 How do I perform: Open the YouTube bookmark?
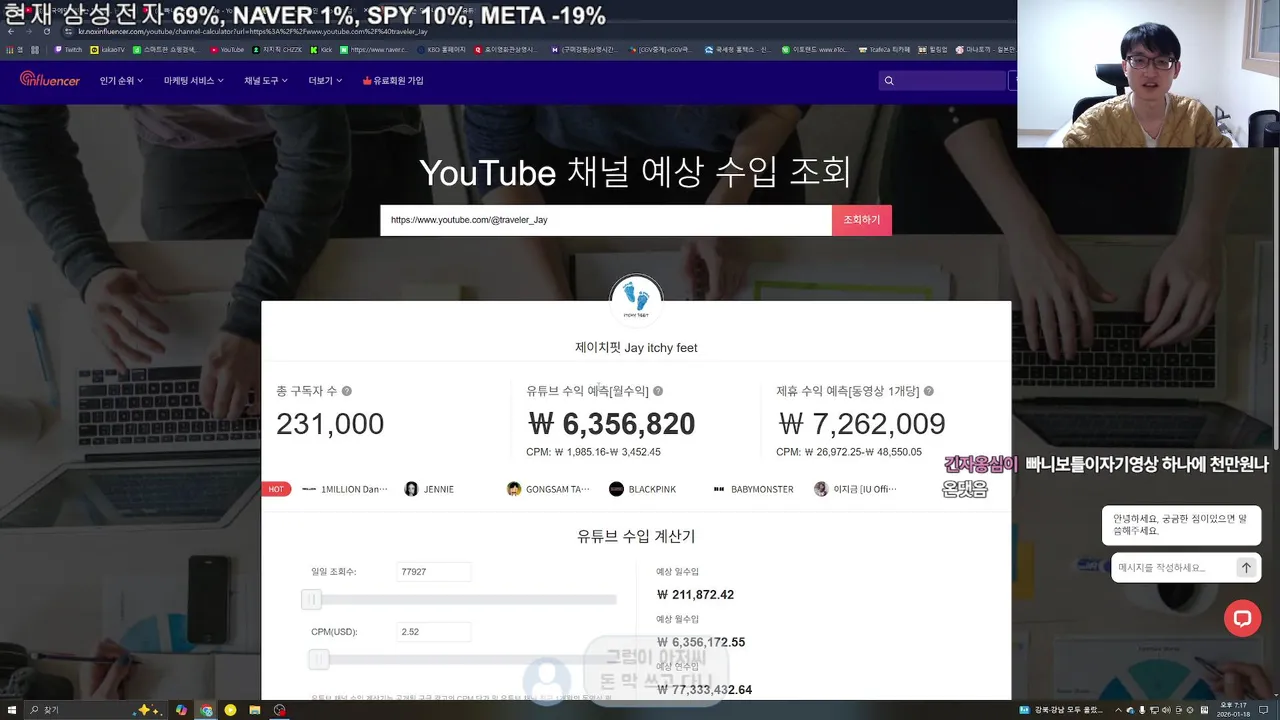coord(227,49)
